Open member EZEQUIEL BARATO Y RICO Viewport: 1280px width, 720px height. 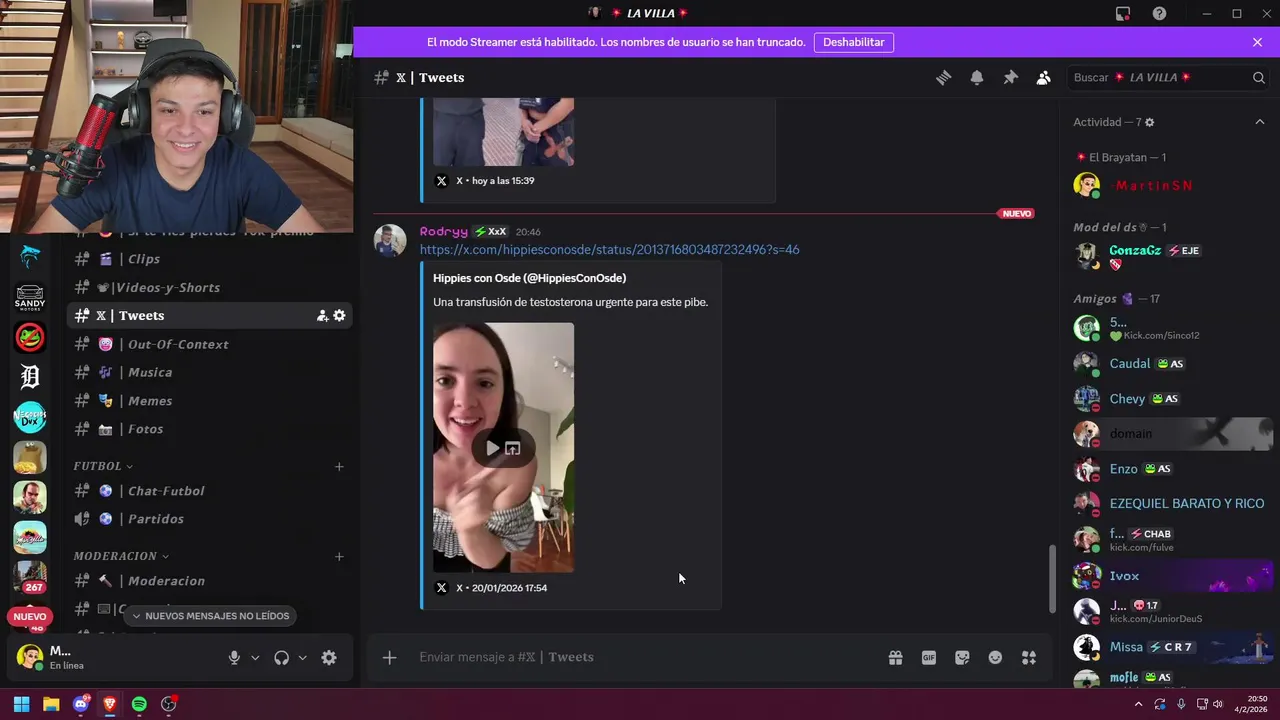[1166, 503]
